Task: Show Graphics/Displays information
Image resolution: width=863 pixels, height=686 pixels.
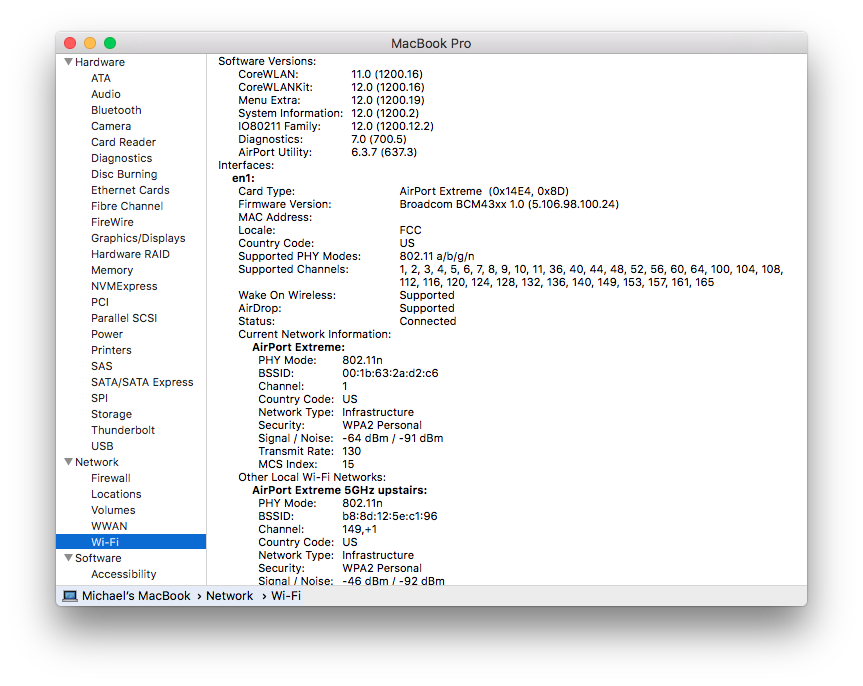Action: [138, 238]
